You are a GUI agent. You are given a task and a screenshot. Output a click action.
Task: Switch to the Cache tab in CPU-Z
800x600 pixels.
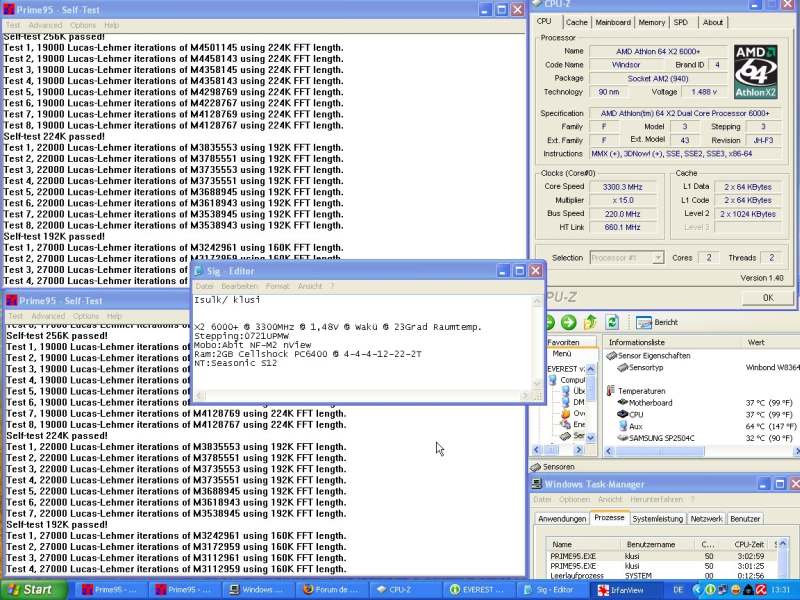pyautogui.click(x=577, y=22)
